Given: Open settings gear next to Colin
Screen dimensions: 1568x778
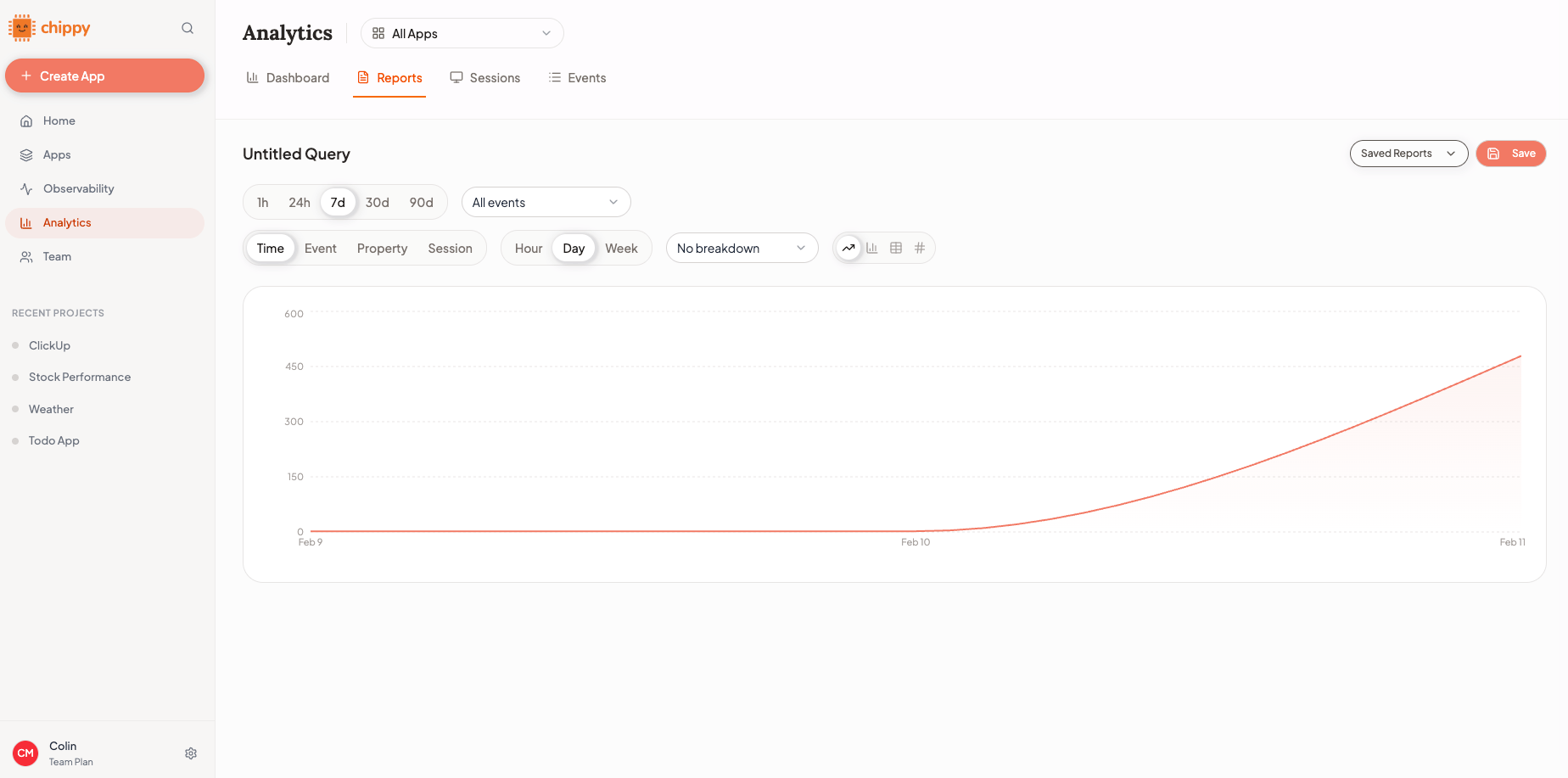Looking at the screenshot, I should [191, 753].
